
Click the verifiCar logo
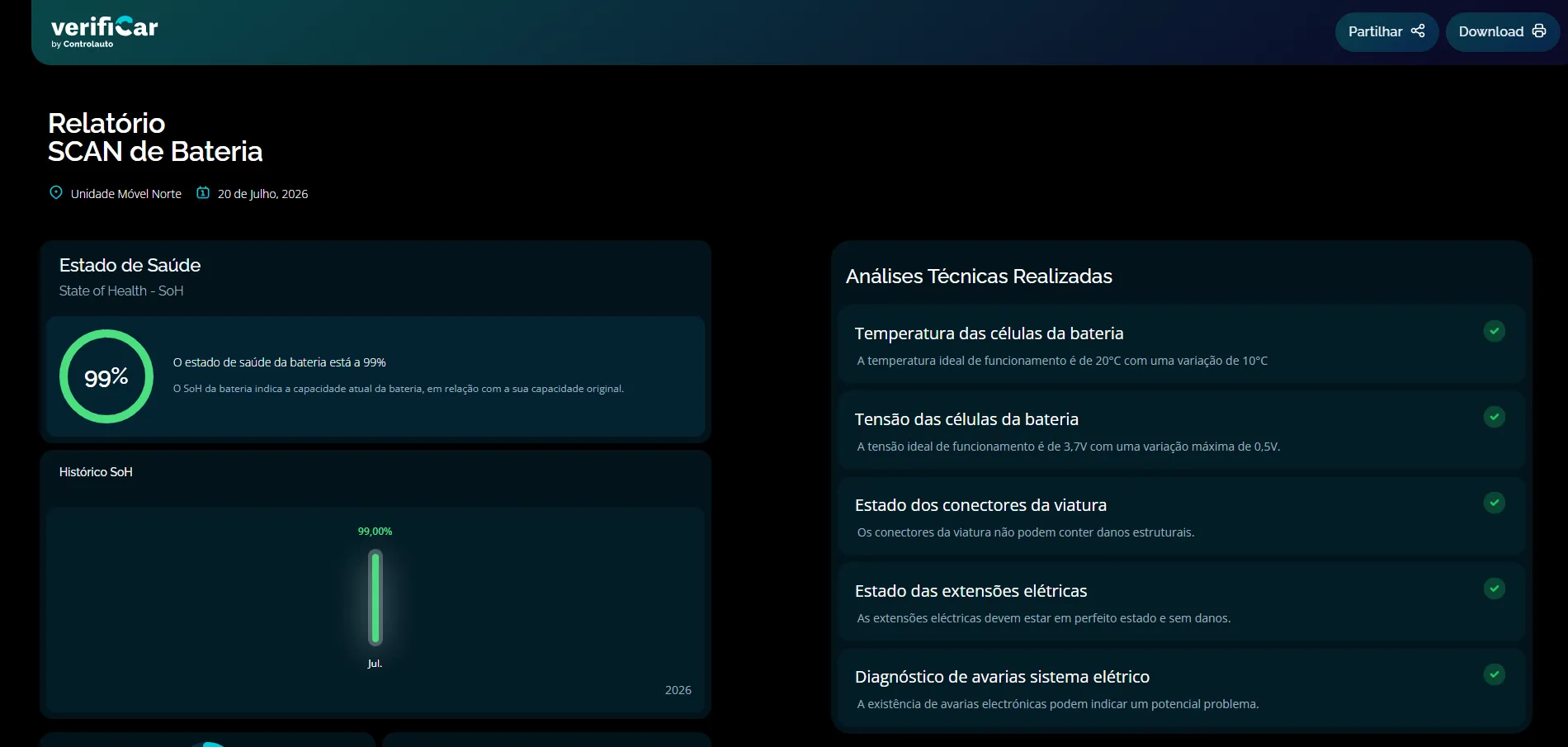[104, 31]
